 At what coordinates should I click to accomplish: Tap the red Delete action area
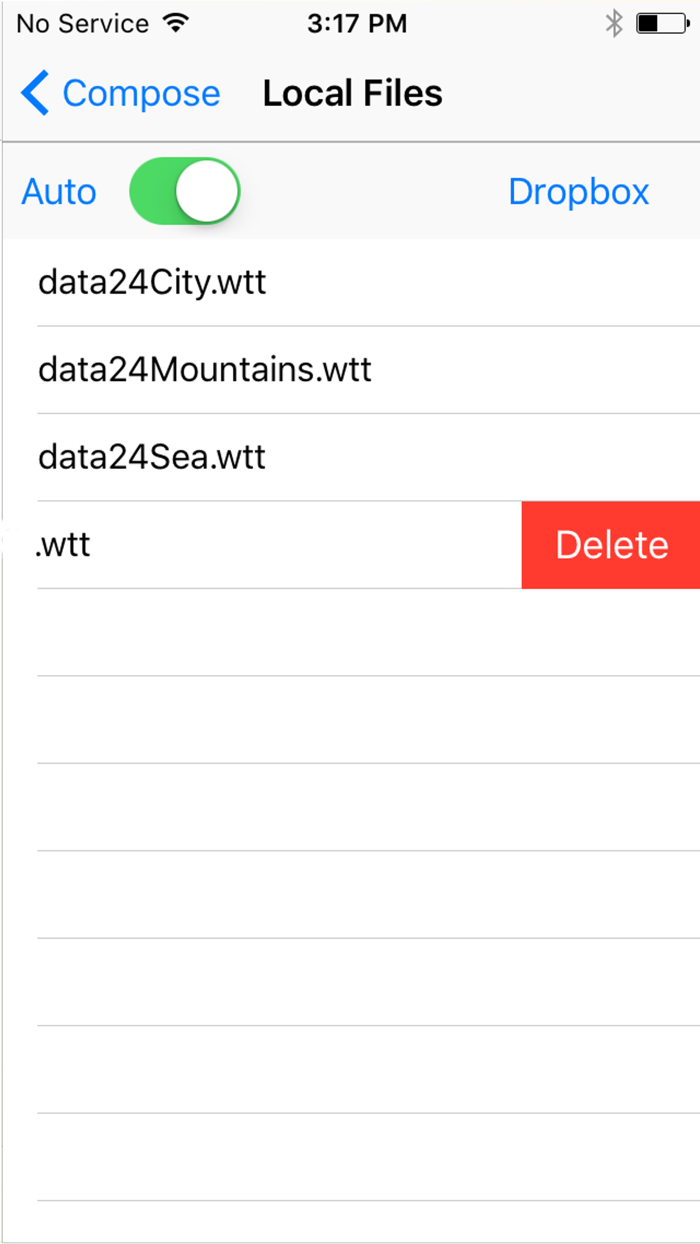click(611, 544)
